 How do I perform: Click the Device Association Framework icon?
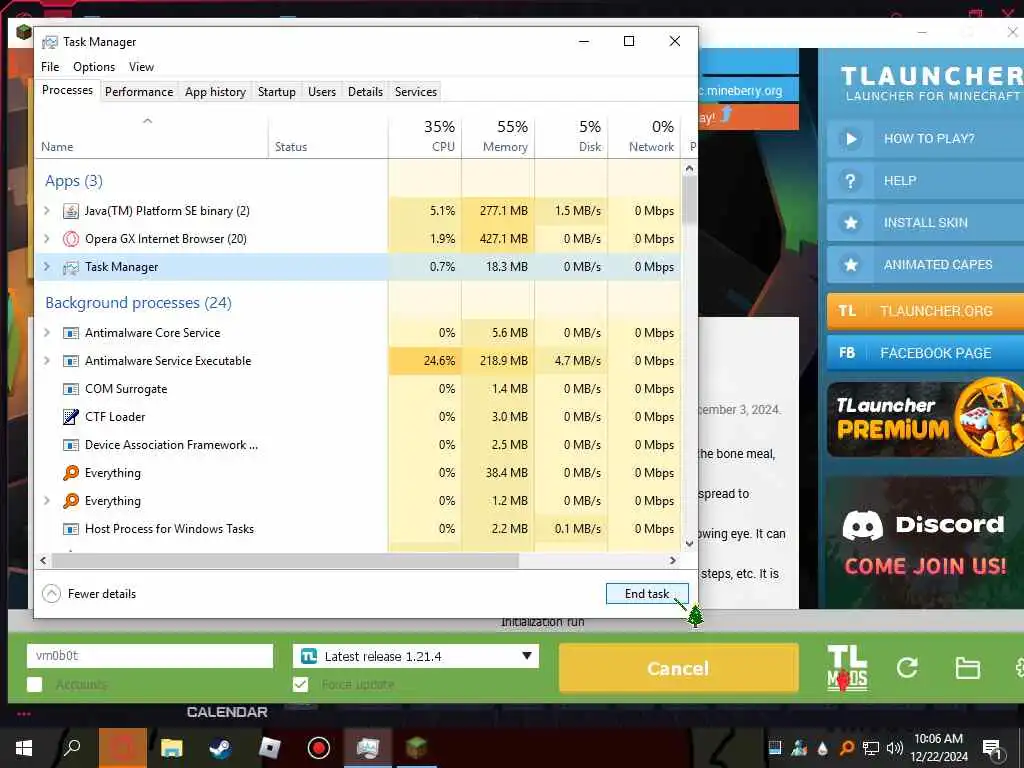pyautogui.click(x=71, y=445)
